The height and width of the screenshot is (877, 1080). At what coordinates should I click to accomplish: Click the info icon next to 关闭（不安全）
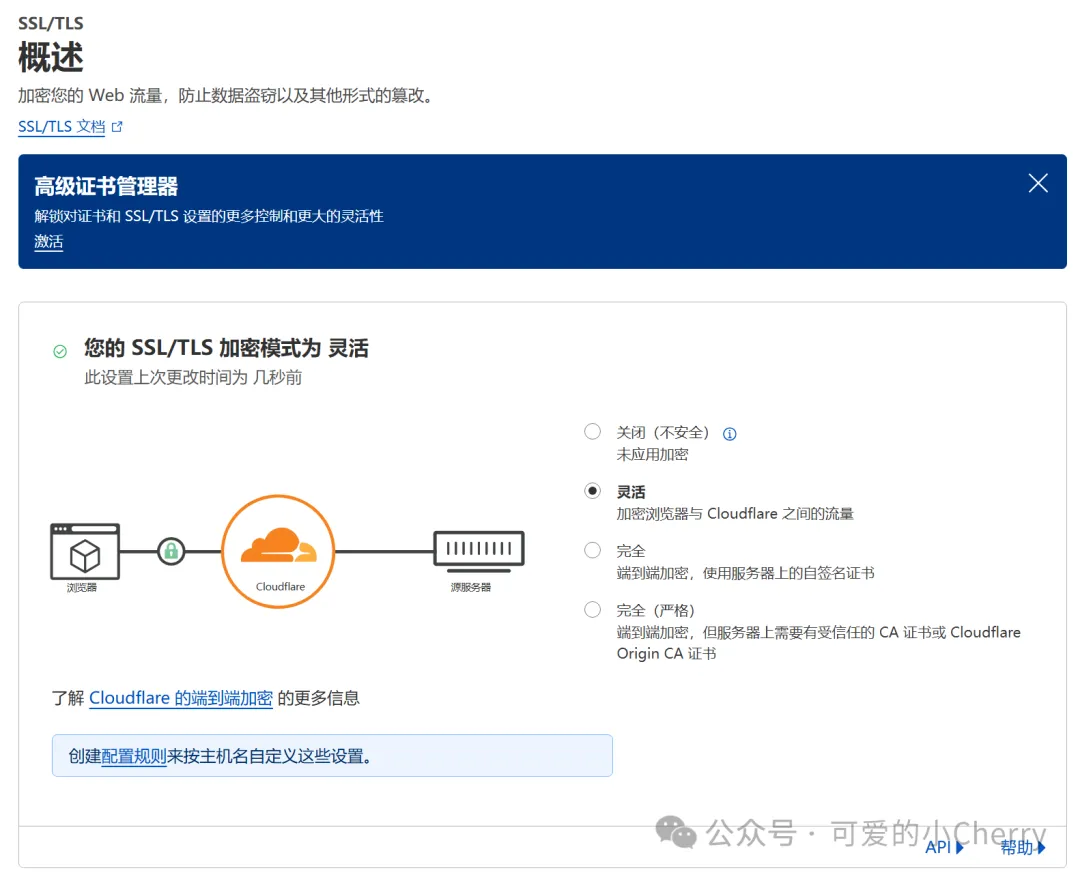point(729,433)
